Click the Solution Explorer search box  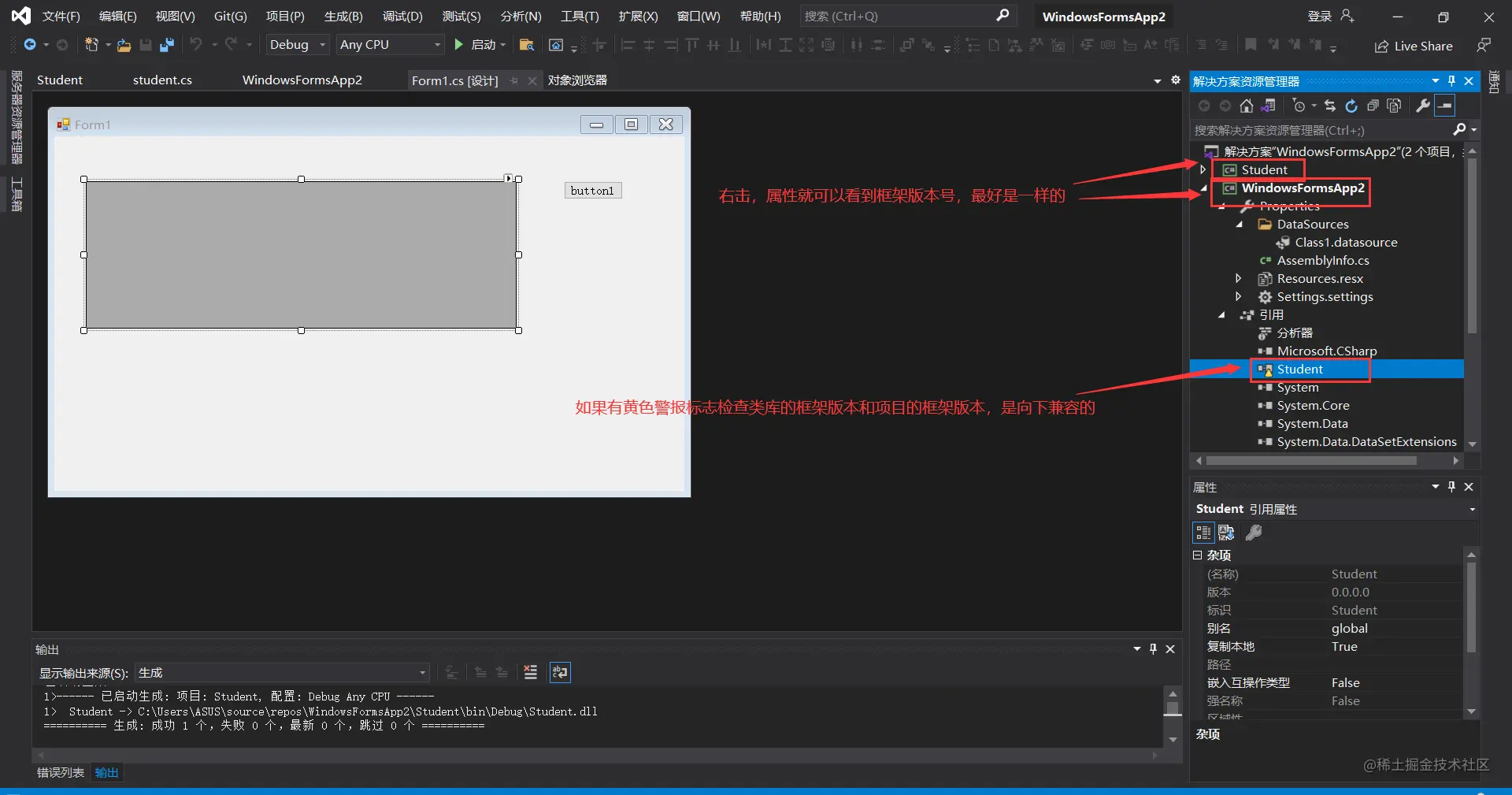pos(1323,130)
